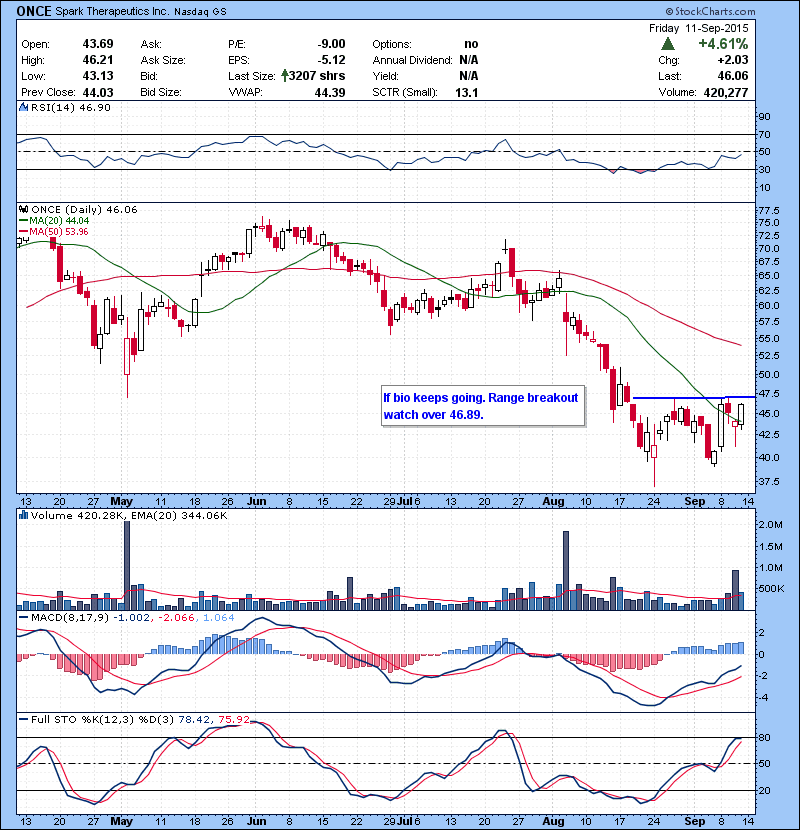Screen dimensions: 800x830
Task: Click the -4 level on the MACD axis
Action: (x=761, y=698)
